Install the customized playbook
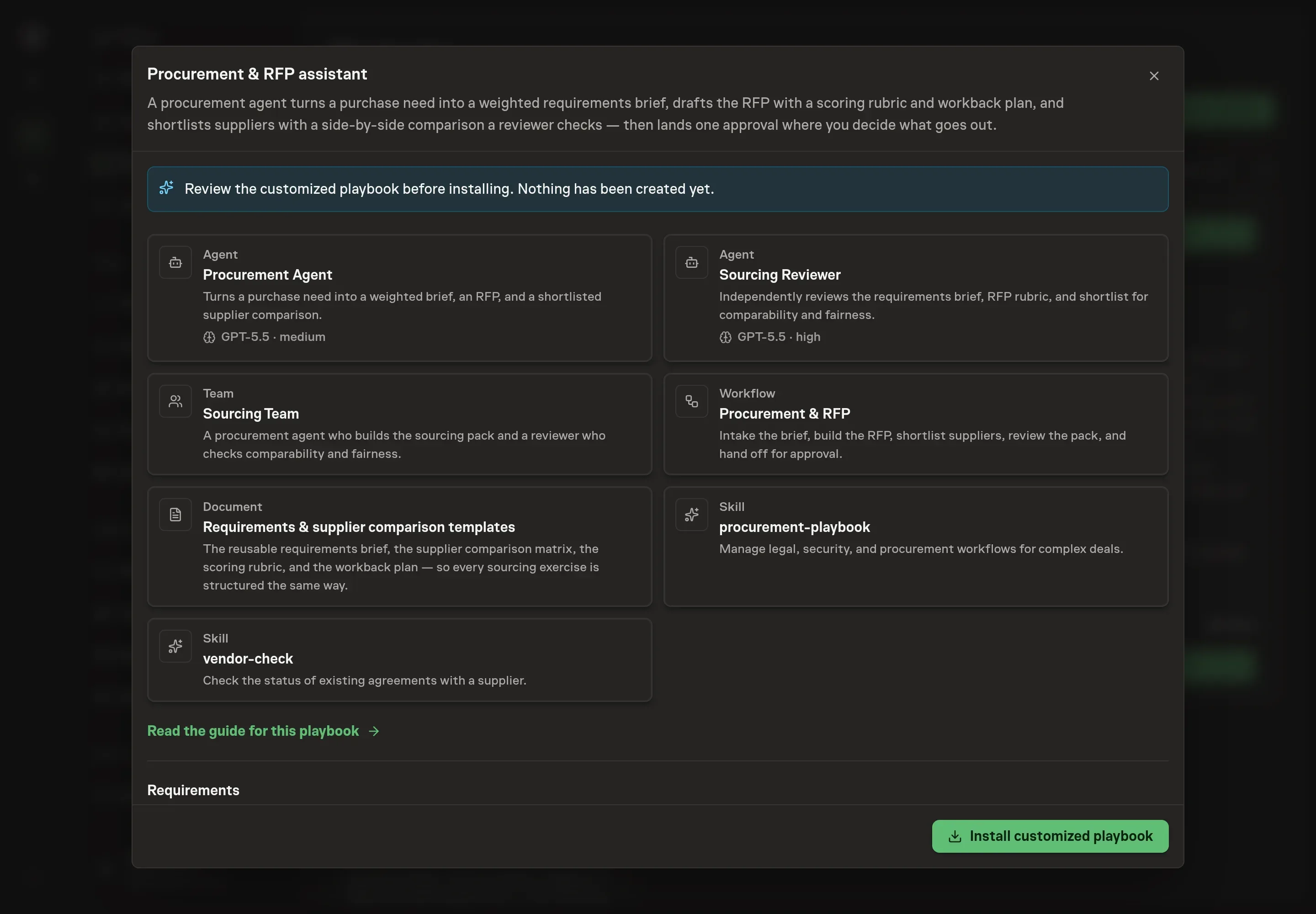Image resolution: width=1316 pixels, height=914 pixels. 1050,837
